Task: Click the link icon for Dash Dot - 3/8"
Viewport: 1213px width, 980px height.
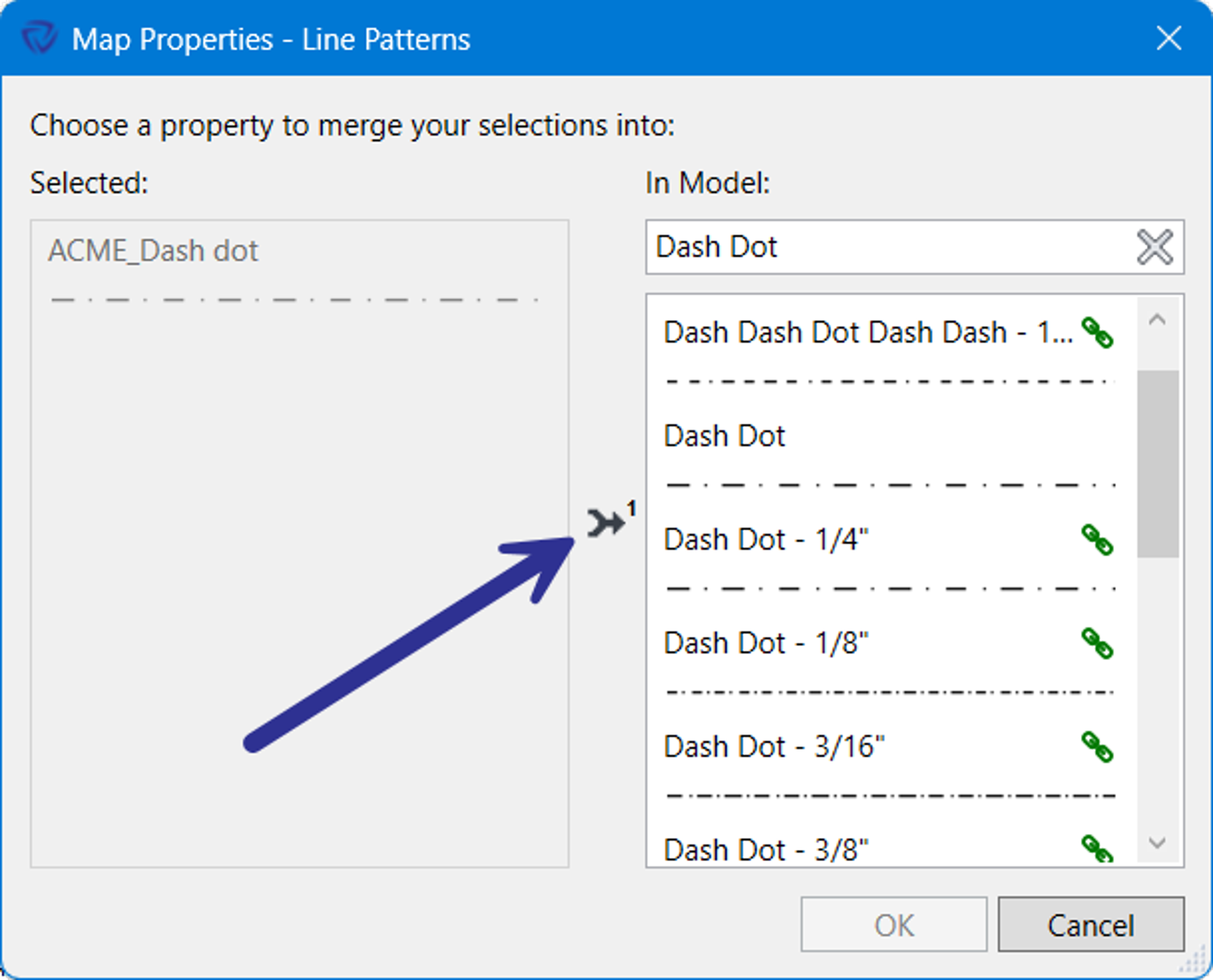Action: click(x=1097, y=848)
